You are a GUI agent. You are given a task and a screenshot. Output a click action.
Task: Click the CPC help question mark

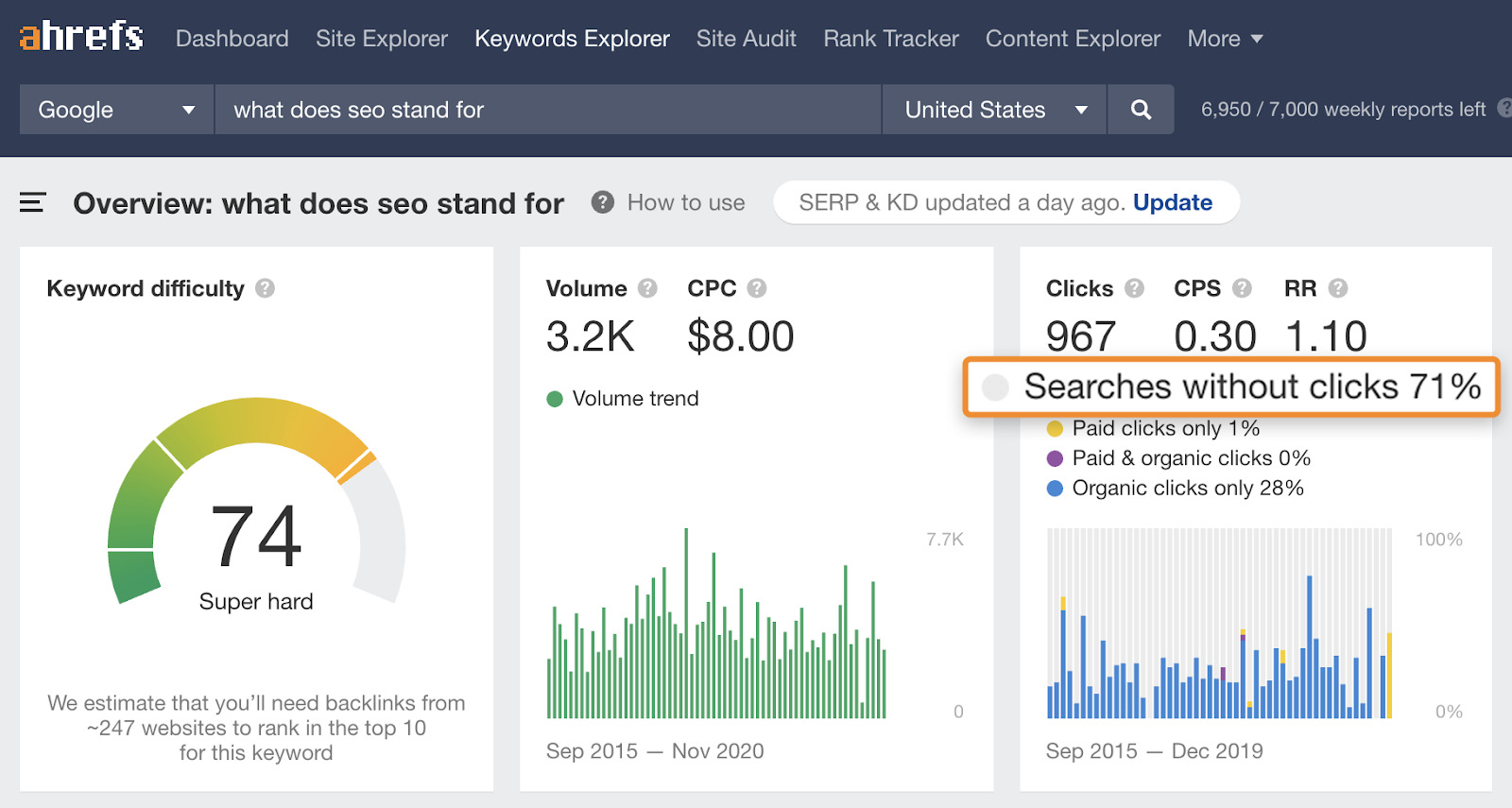pyautogui.click(x=757, y=288)
